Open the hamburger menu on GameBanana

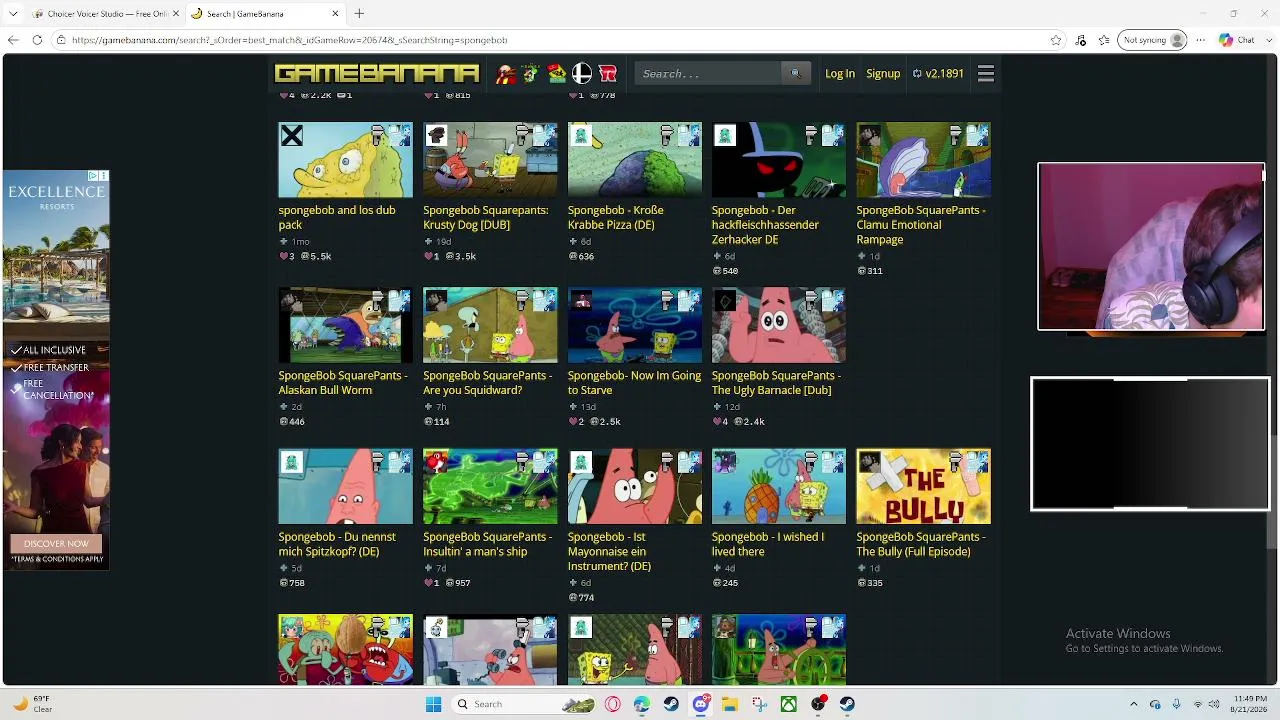pyautogui.click(x=986, y=73)
